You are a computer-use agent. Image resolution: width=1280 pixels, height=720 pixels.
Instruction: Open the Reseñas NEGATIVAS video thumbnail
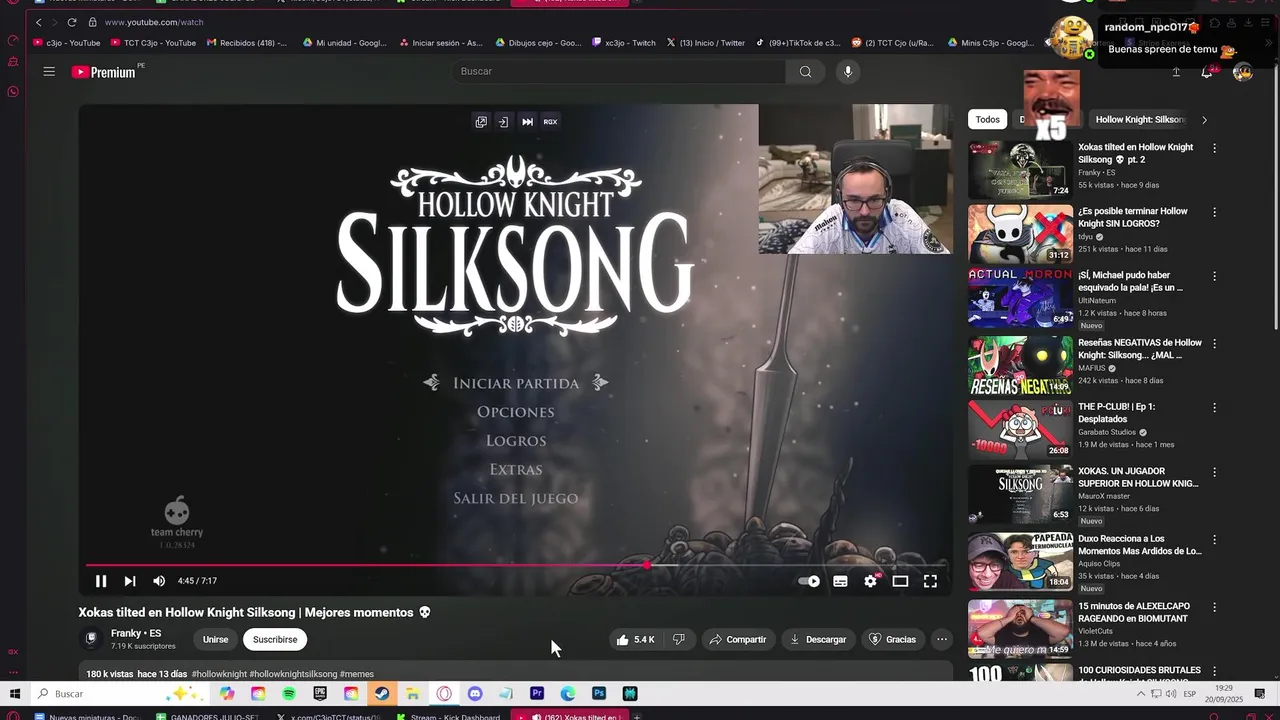[x=1020, y=366]
